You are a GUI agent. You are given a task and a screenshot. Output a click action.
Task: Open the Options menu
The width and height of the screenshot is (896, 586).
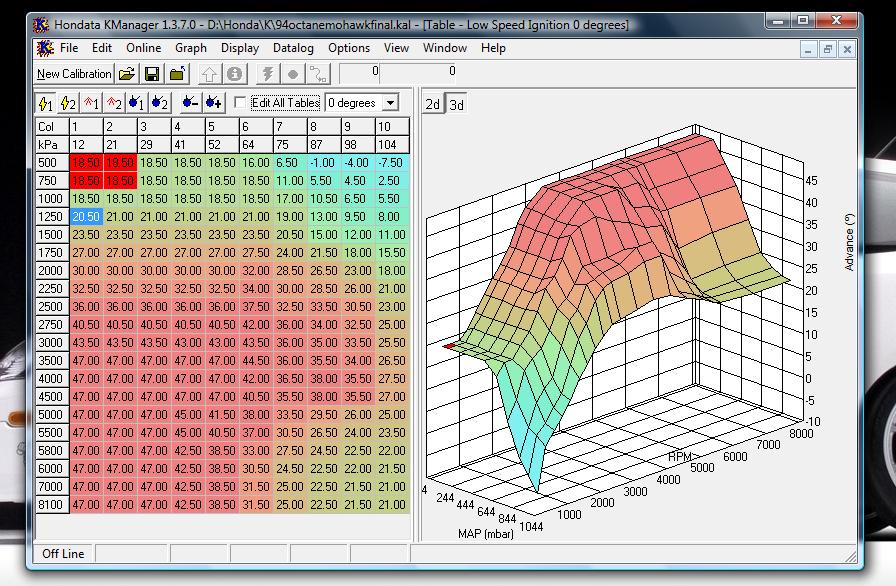click(x=349, y=48)
